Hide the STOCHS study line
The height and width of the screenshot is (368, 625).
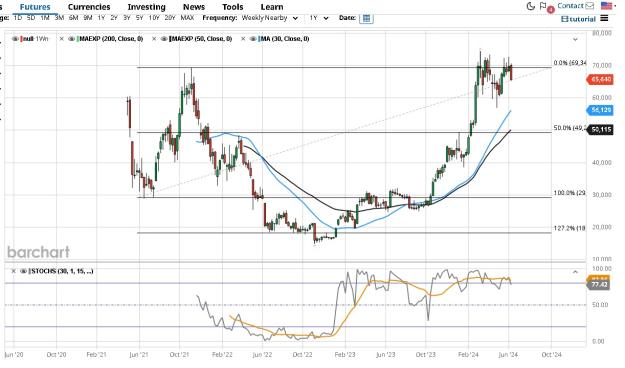23,271
